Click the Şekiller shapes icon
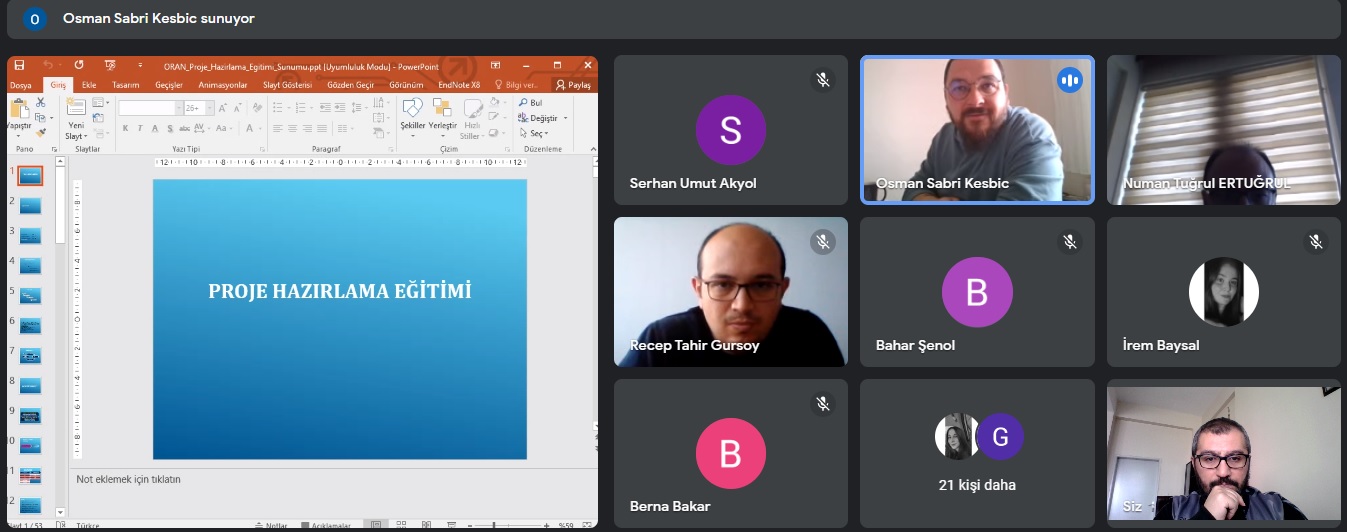The height and width of the screenshot is (532, 1347). coord(412,107)
